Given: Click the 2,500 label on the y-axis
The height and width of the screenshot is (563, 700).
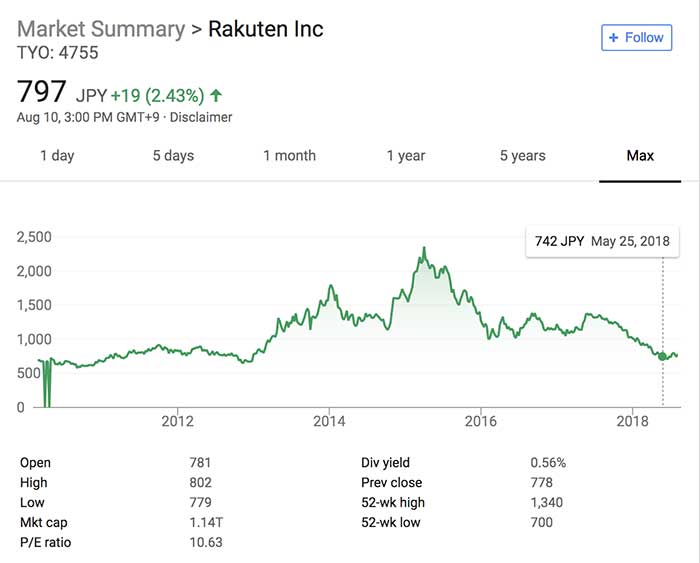Looking at the screenshot, I should tap(34, 237).
